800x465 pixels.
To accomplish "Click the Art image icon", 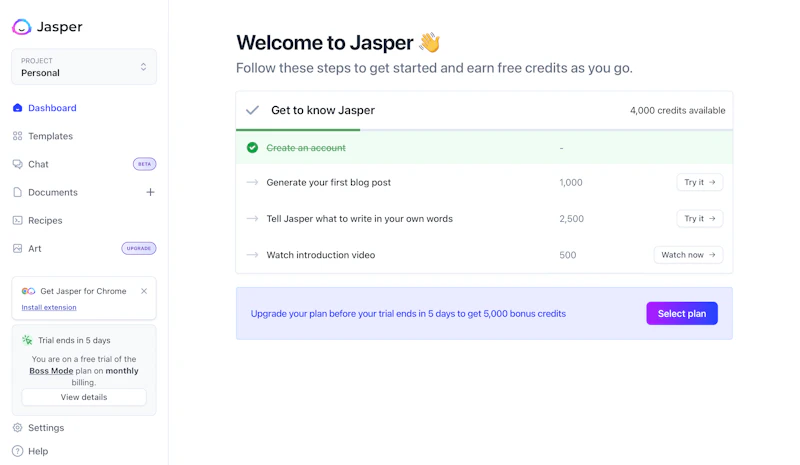I will click(17, 248).
